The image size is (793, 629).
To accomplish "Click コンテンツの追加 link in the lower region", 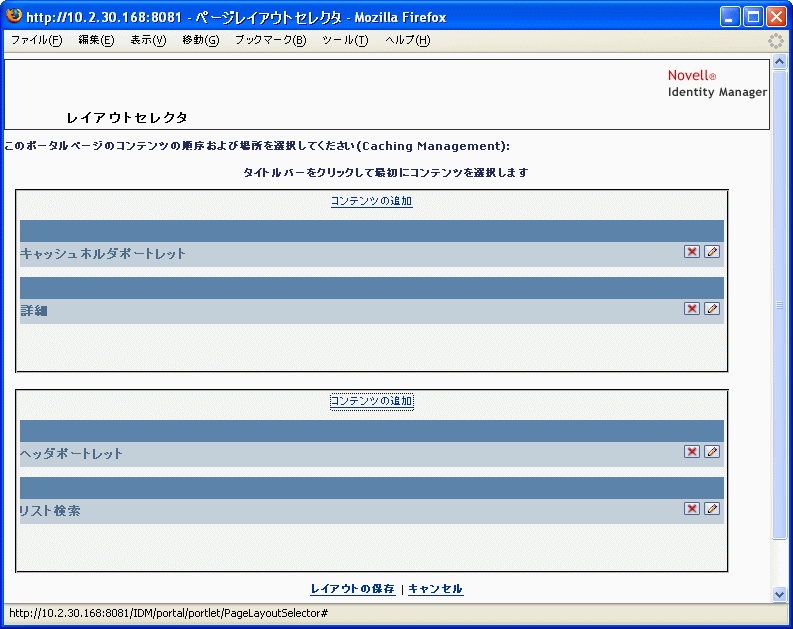I will click(372, 401).
